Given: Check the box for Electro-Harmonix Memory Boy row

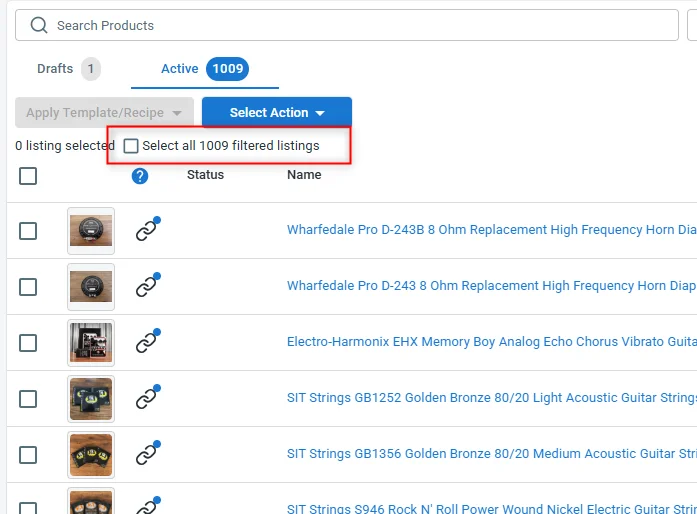Looking at the screenshot, I should pos(28,343).
